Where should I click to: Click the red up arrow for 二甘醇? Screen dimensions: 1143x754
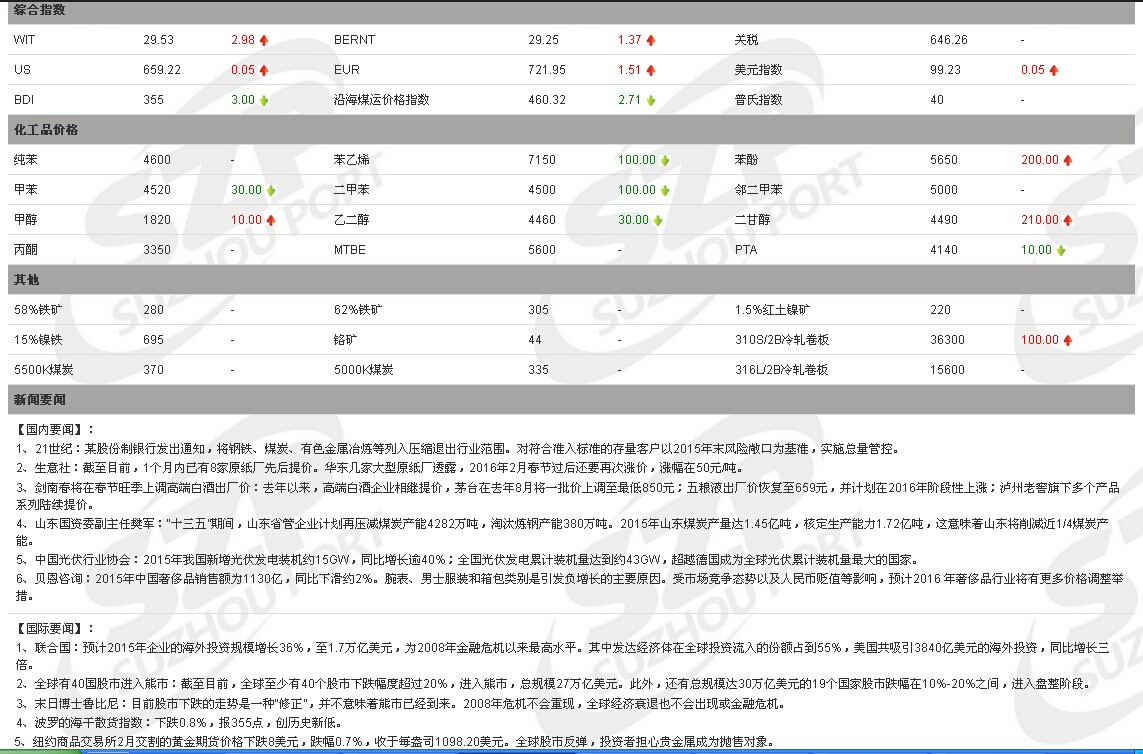point(1068,220)
